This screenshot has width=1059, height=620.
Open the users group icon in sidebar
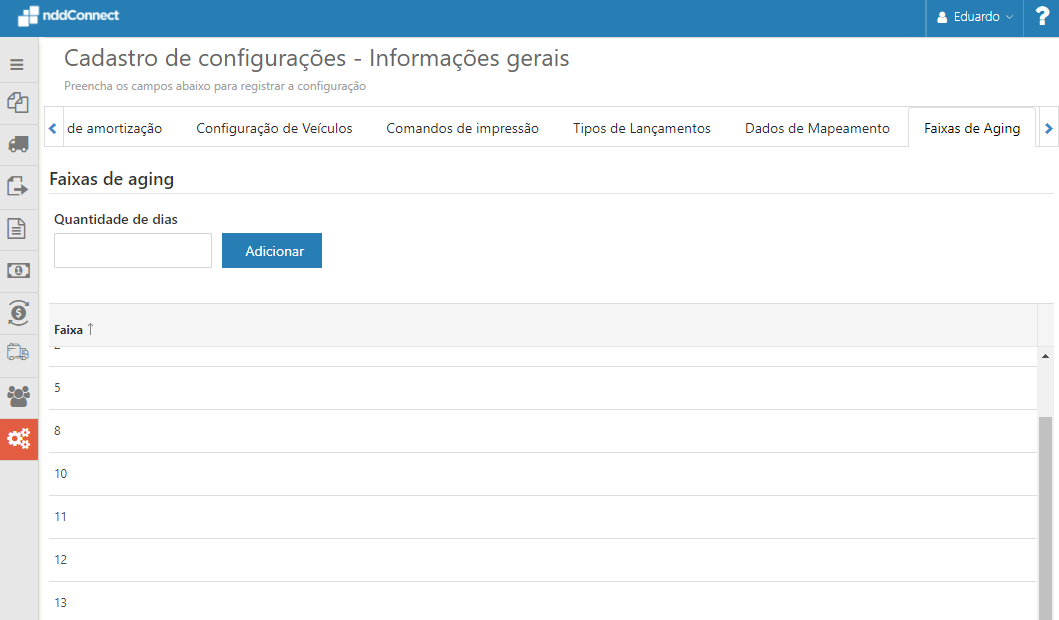[17, 397]
